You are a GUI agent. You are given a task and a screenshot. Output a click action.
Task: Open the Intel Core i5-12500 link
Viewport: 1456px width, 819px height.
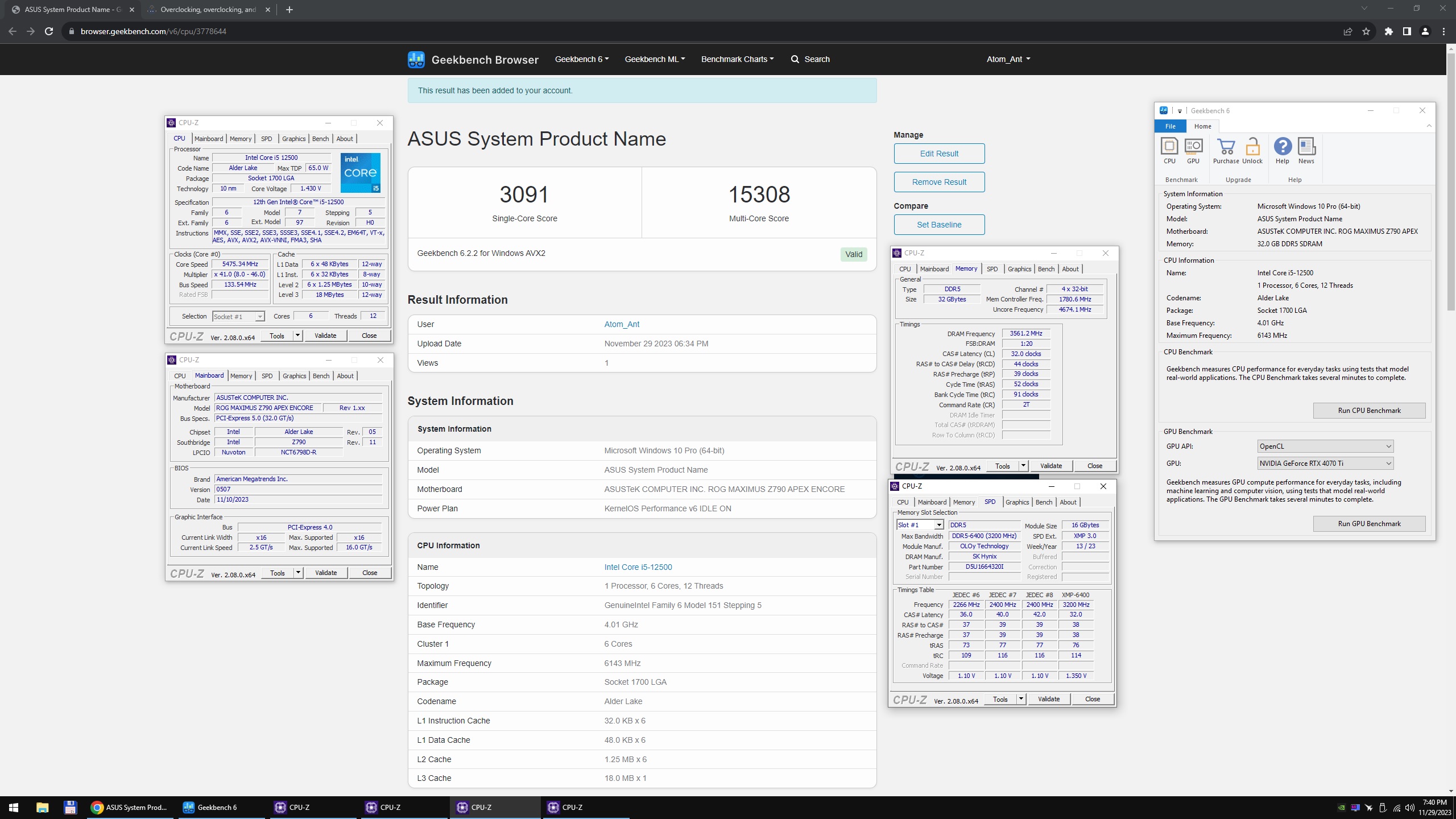coord(638,567)
